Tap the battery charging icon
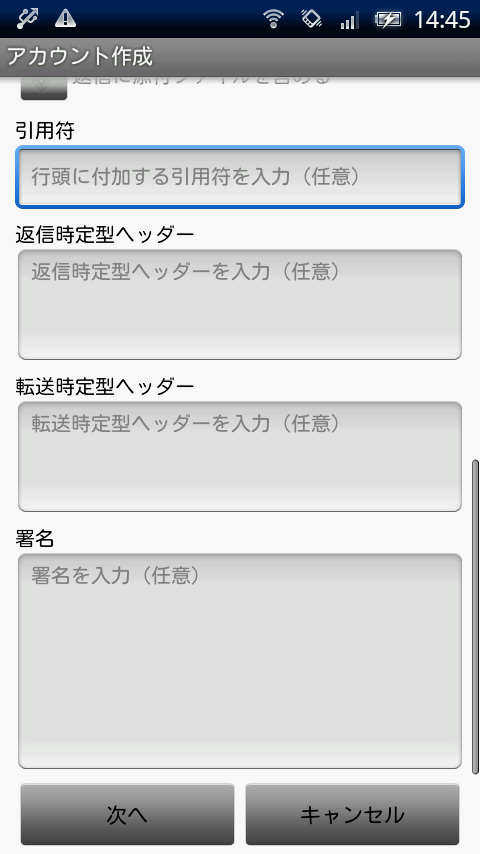This screenshot has height=854, width=480. 387,20
